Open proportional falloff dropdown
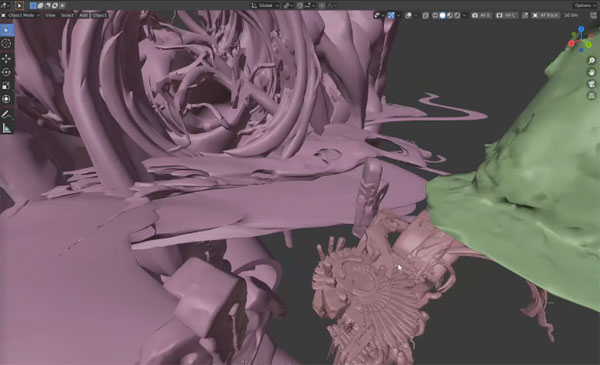600x365 pixels. (x=331, y=5)
